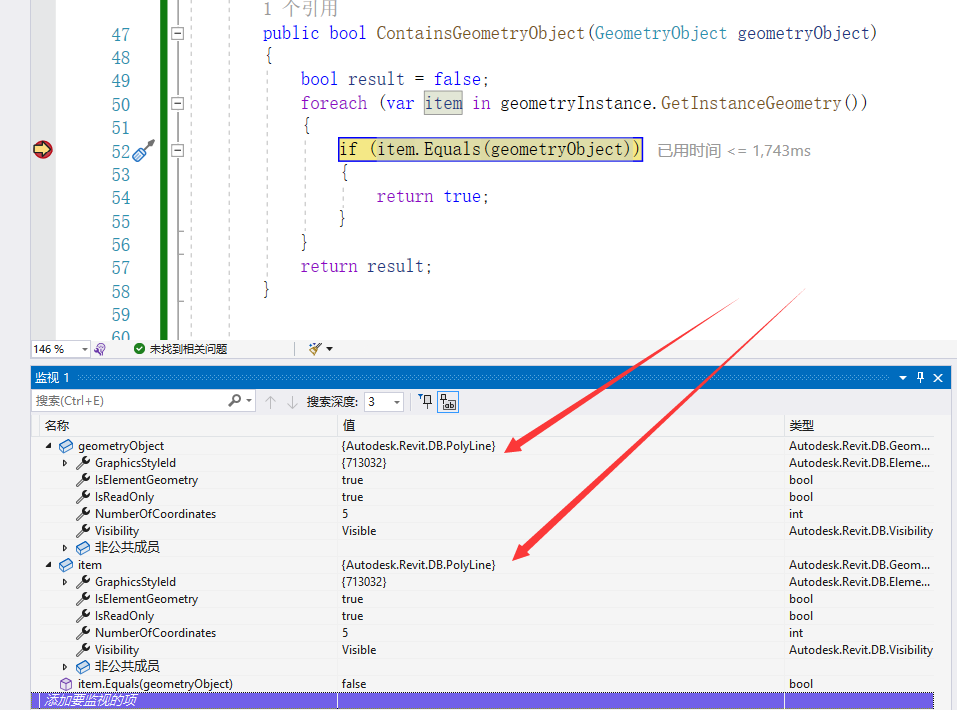The height and width of the screenshot is (710, 957).
Task: Collapse the code block at line 47
Action: (x=178, y=33)
